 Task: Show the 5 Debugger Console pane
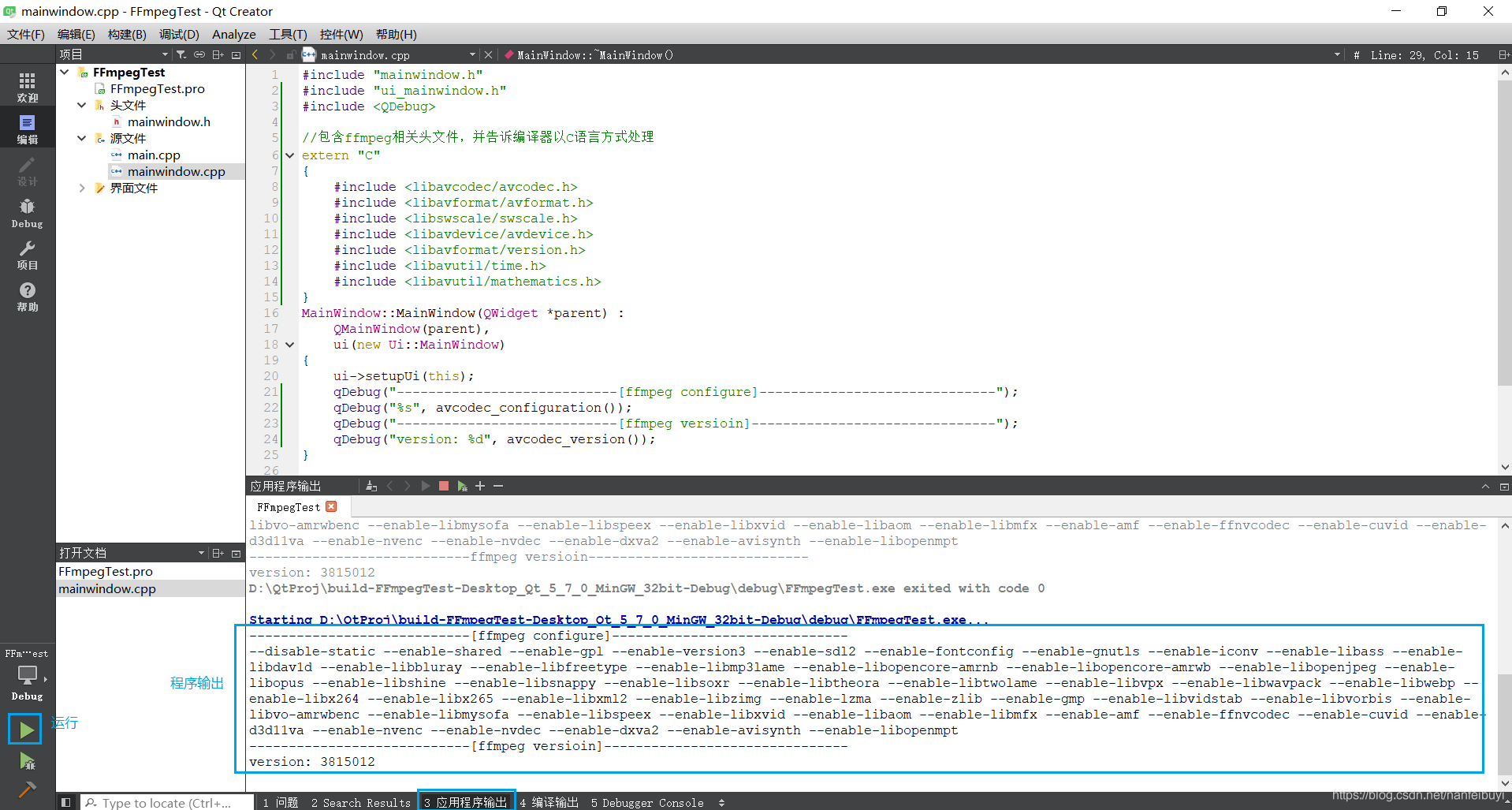647,802
